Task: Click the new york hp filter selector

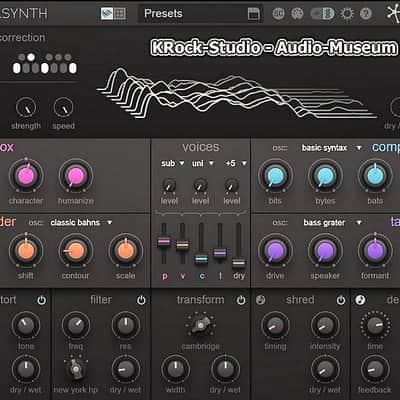Action: pyautogui.click(x=76, y=368)
